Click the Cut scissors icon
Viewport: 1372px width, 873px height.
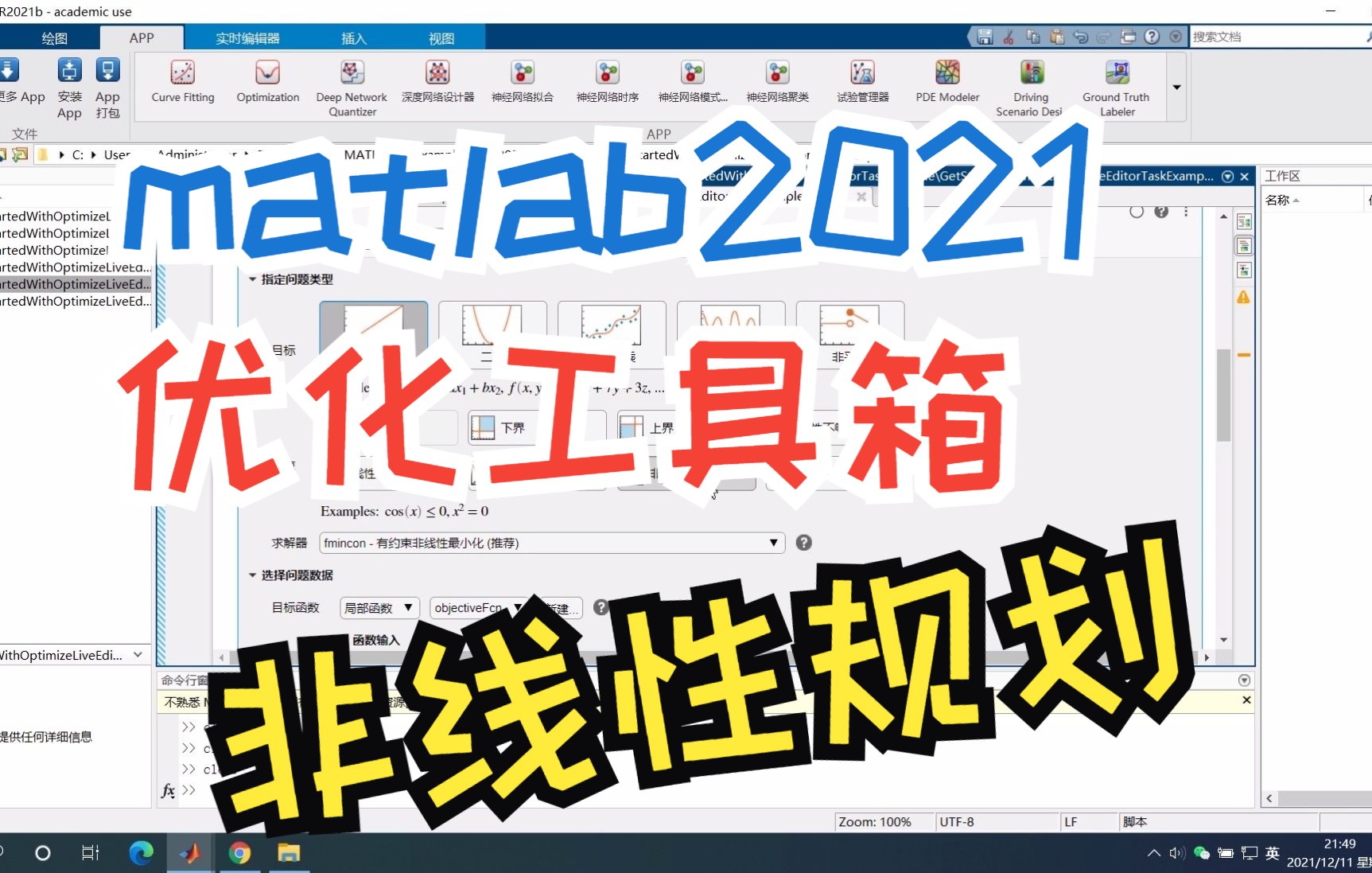pyautogui.click(x=1009, y=37)
